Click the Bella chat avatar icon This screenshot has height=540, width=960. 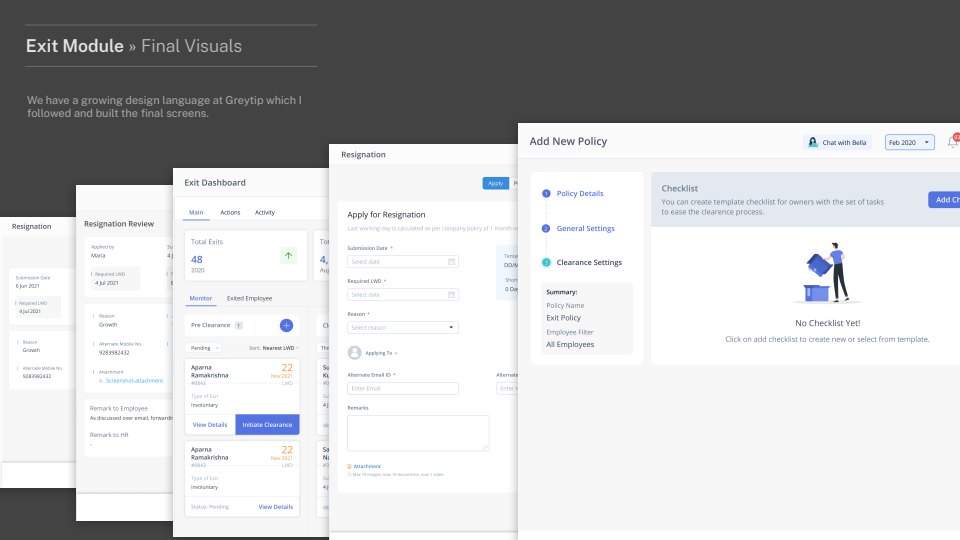(813, 143)
